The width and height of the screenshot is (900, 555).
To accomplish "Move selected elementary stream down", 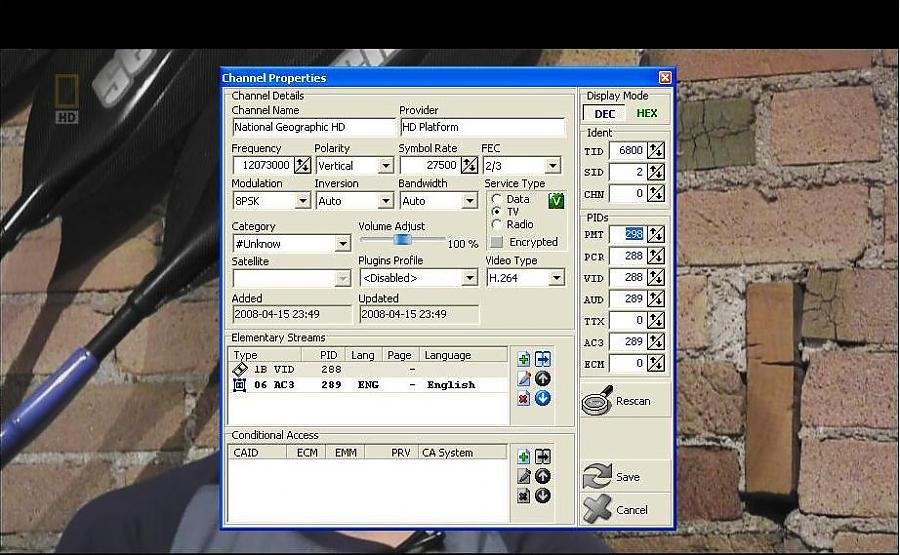I will pyautogui.click(x=542, y=398).
